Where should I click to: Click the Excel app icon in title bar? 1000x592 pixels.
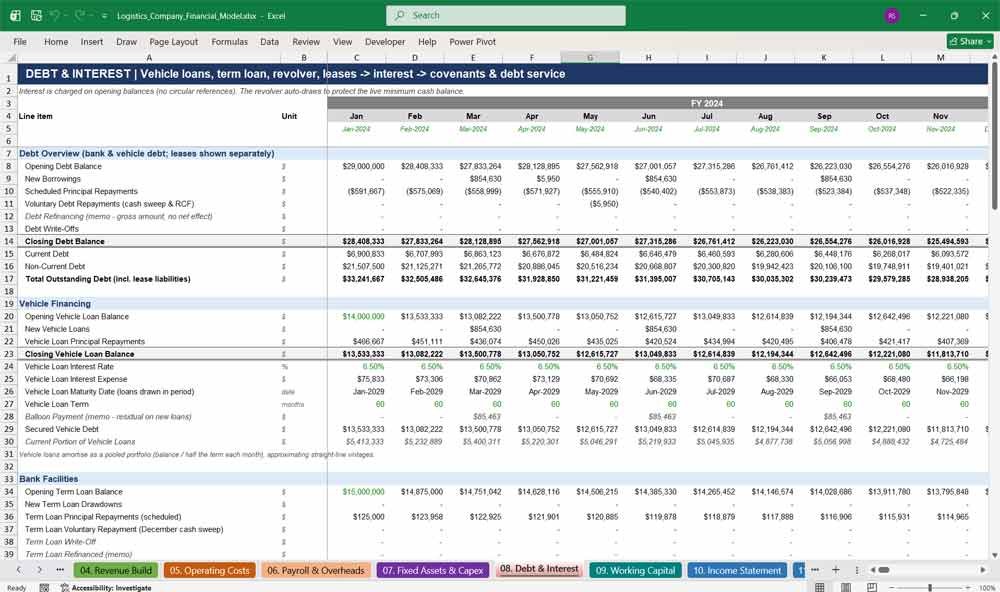point(15,15)
